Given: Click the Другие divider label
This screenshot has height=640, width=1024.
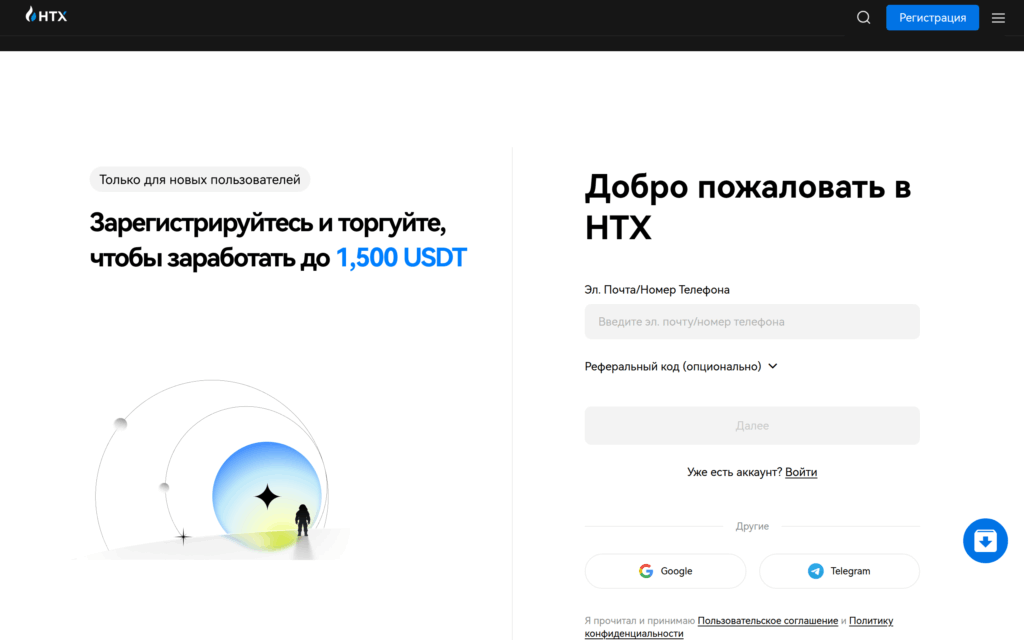Looking at the screenshot, I should tap(752, 526).
